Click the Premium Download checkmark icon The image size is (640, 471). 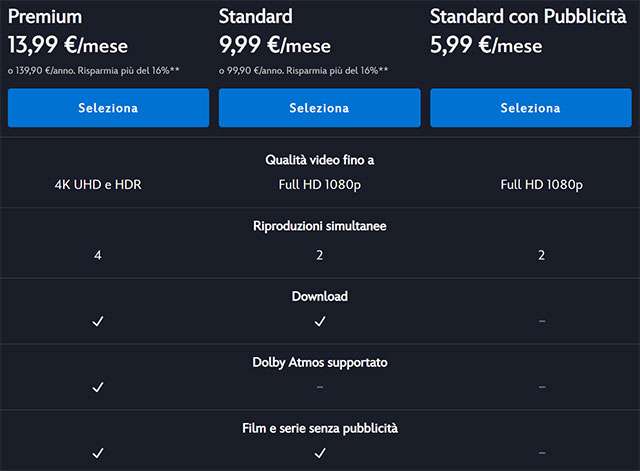pos(98,321)
